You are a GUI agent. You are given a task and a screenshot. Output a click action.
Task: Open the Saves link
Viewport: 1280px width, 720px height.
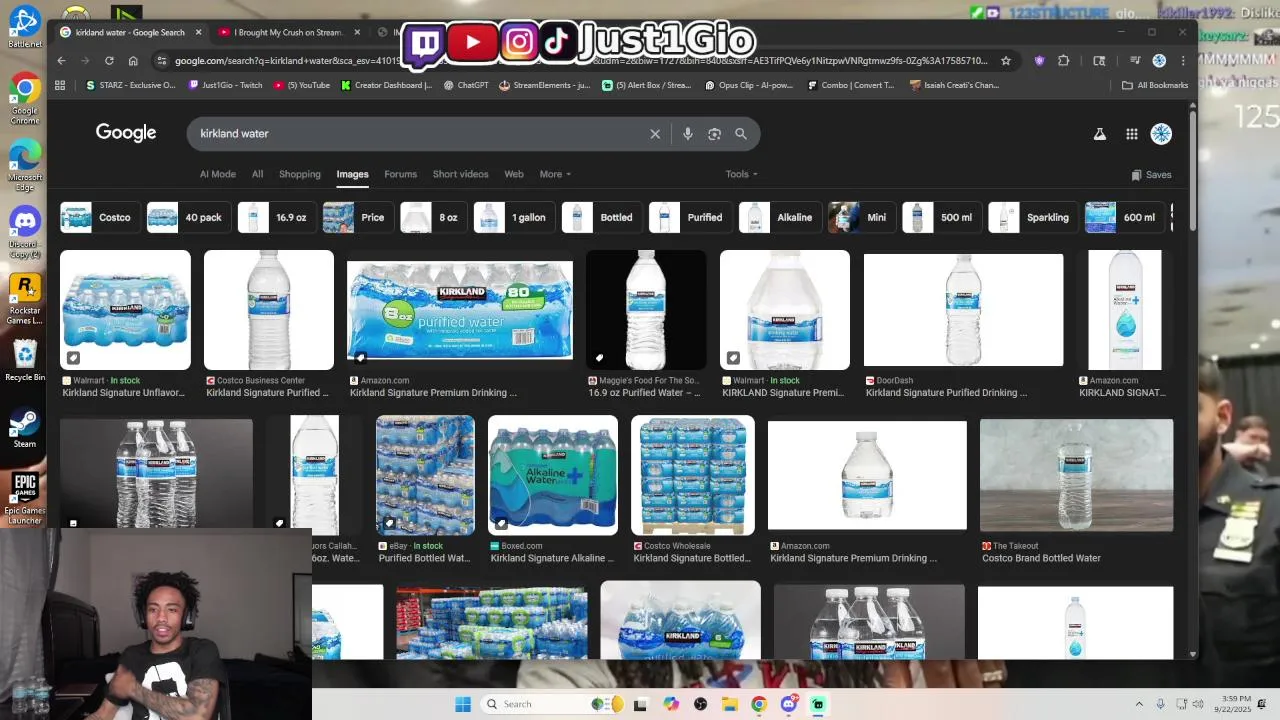pos(1151,174)
